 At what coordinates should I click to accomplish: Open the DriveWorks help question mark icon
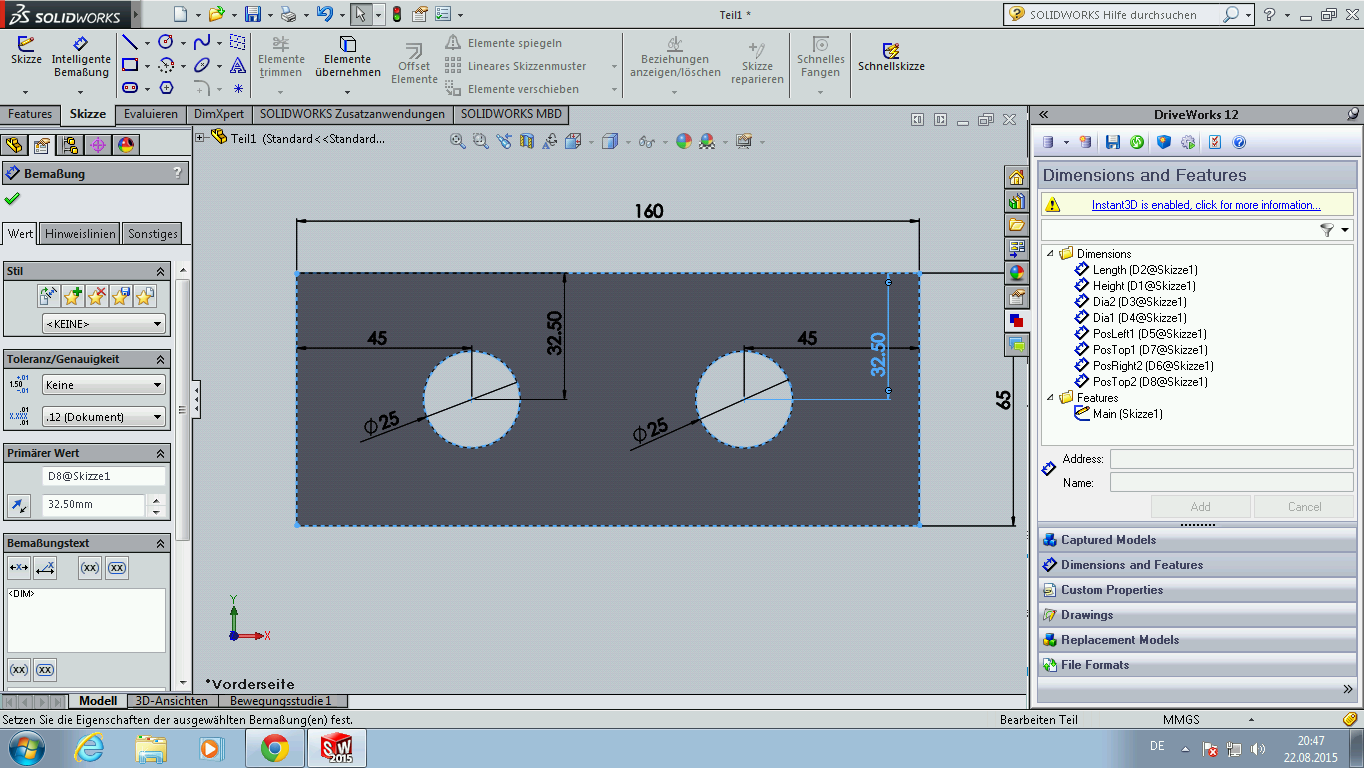(1239, 142)
